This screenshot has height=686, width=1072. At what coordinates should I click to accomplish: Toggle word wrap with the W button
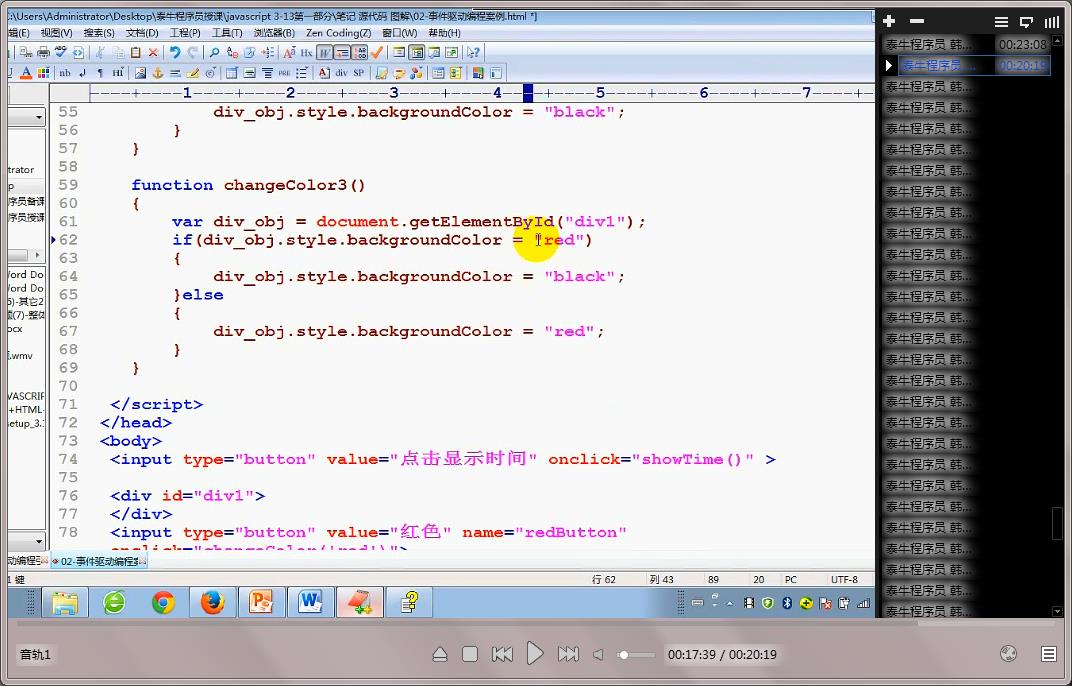[x=324, y=52]
